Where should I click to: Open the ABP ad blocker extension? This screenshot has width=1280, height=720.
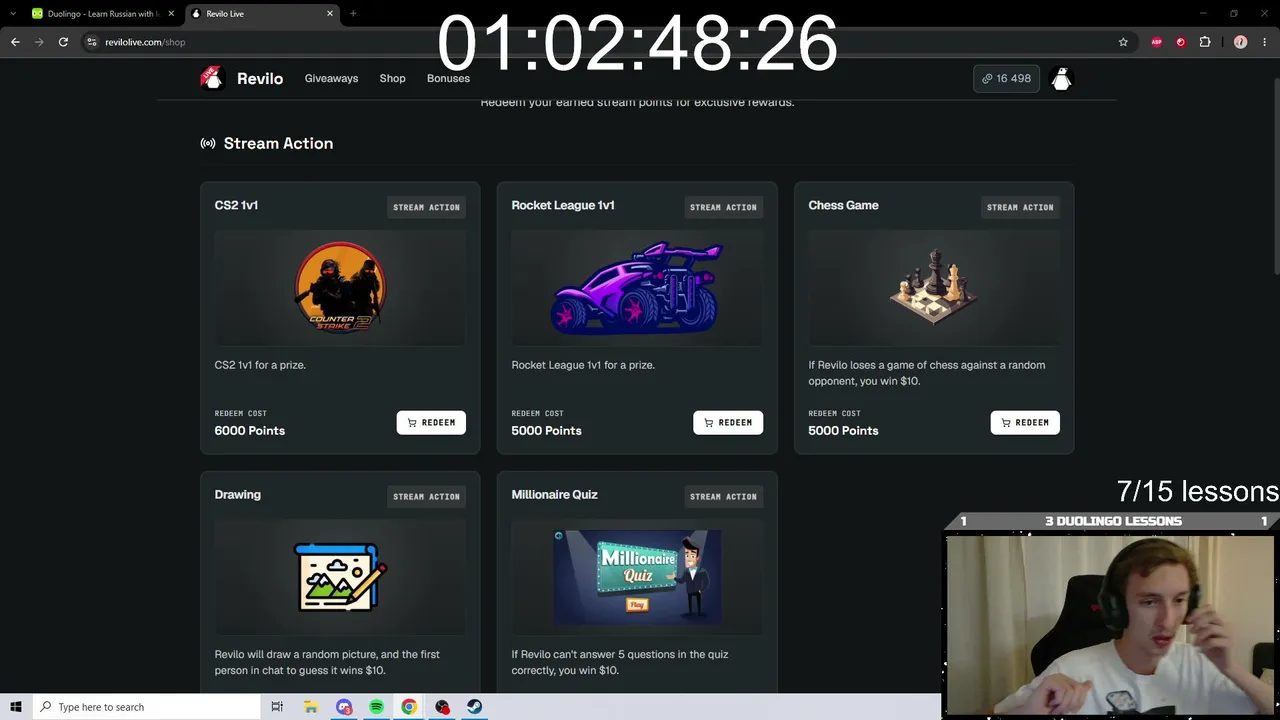click(x=1157, y=42)
